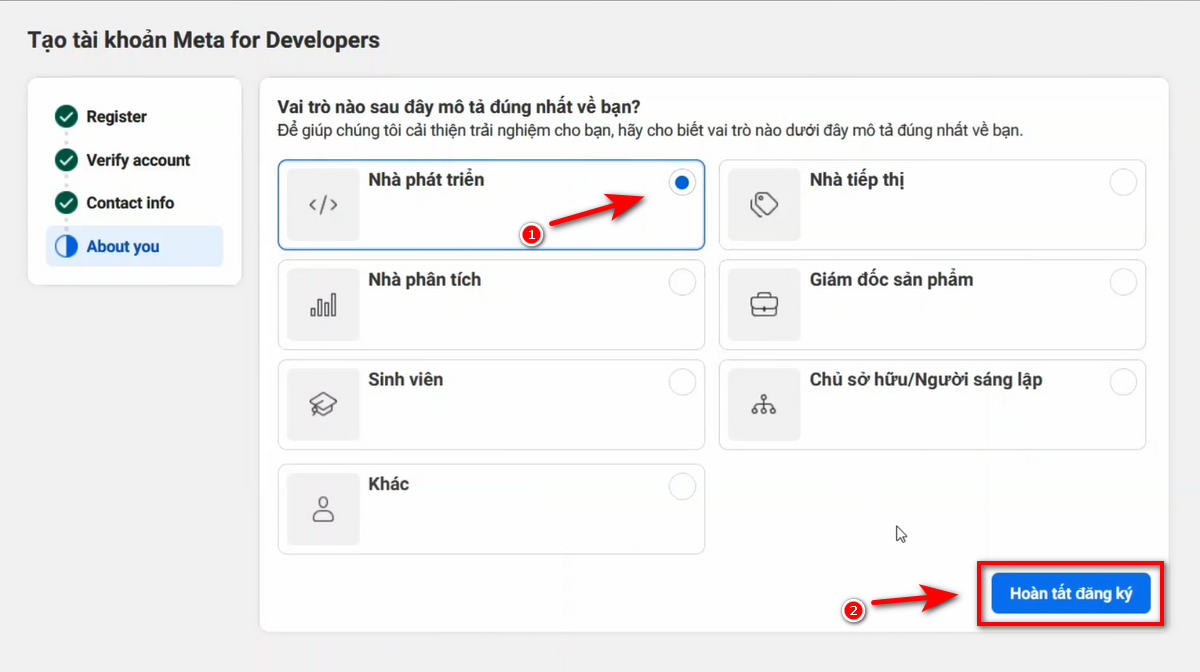Image resolution: width=1200 pixels, height=672 pixels.
Task: Click the price tag Nhà tiếp thị icon
Action: (764, 205)
